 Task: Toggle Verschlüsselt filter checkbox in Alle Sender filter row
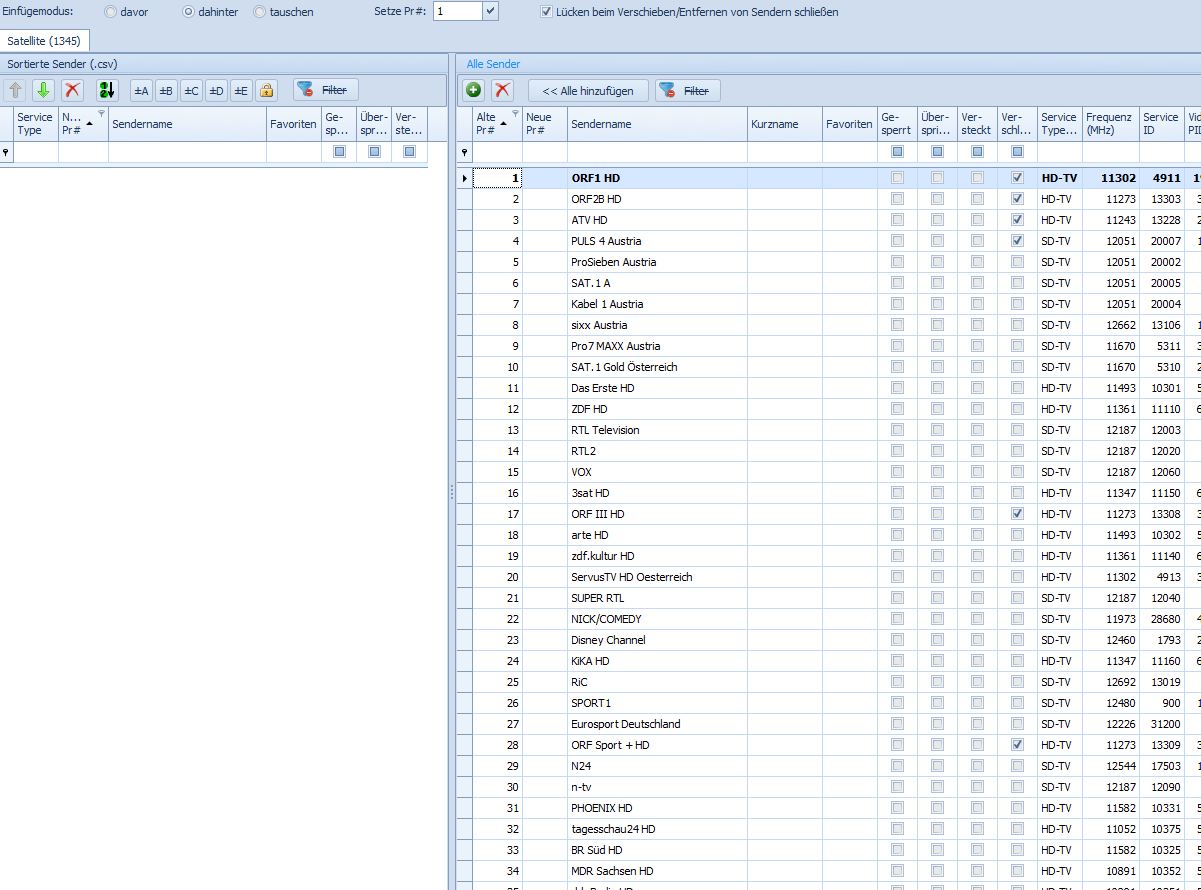coord(1017,152)
